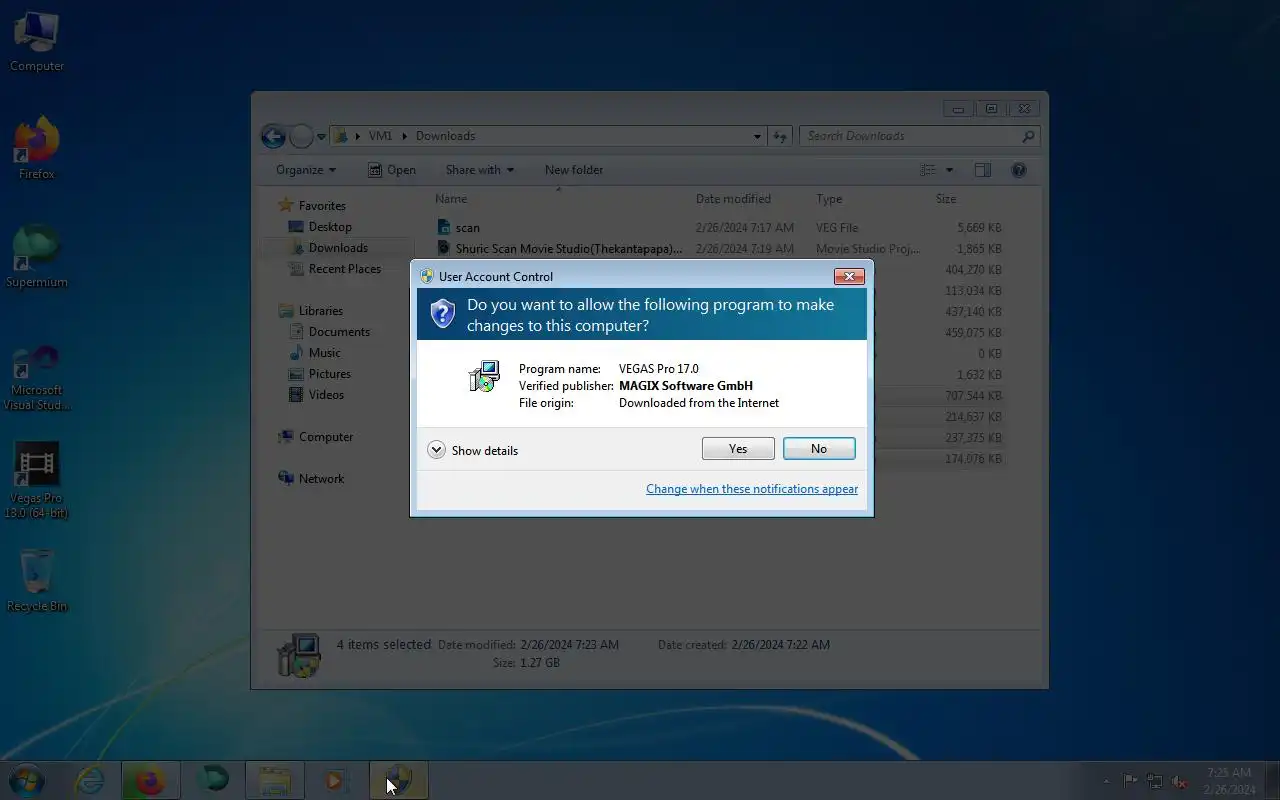
Task: Open Firefox desktop shortcut
Action: (x=37, y=149)
